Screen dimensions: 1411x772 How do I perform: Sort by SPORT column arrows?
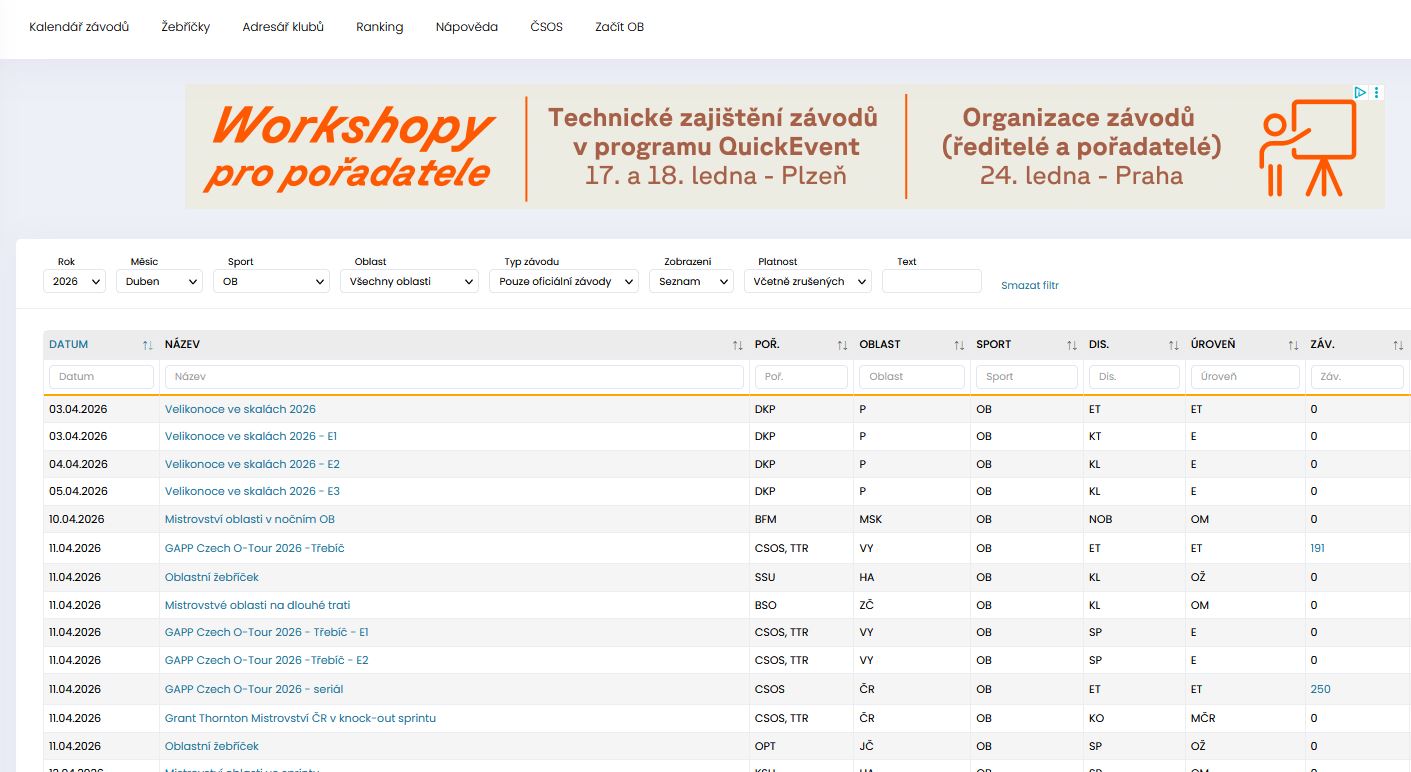(1072, 345)
